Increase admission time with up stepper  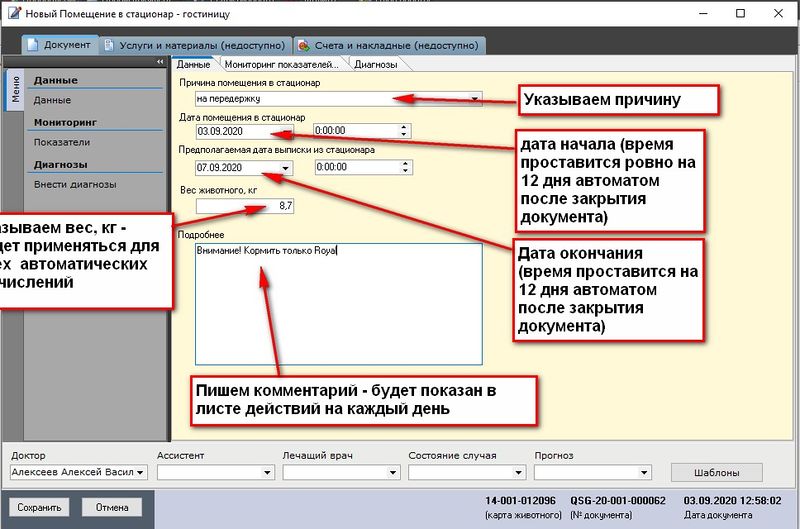tap(404, 127)
